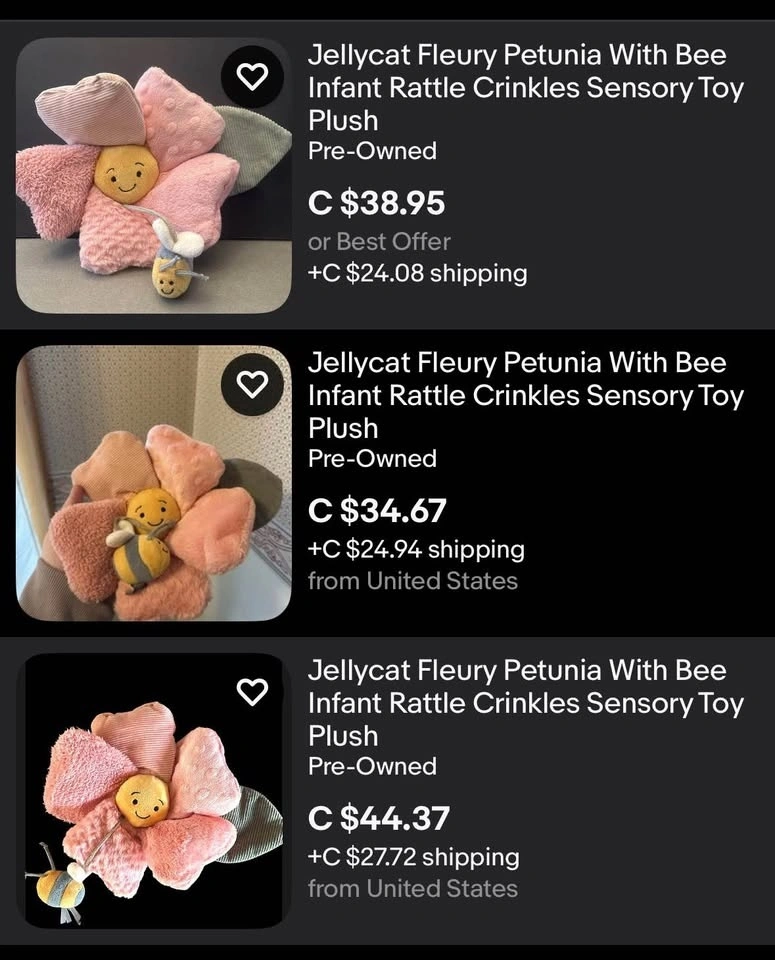775x960 pixels.
Task: Open listing title priced at C $34.67
Action: click(525, 395)
